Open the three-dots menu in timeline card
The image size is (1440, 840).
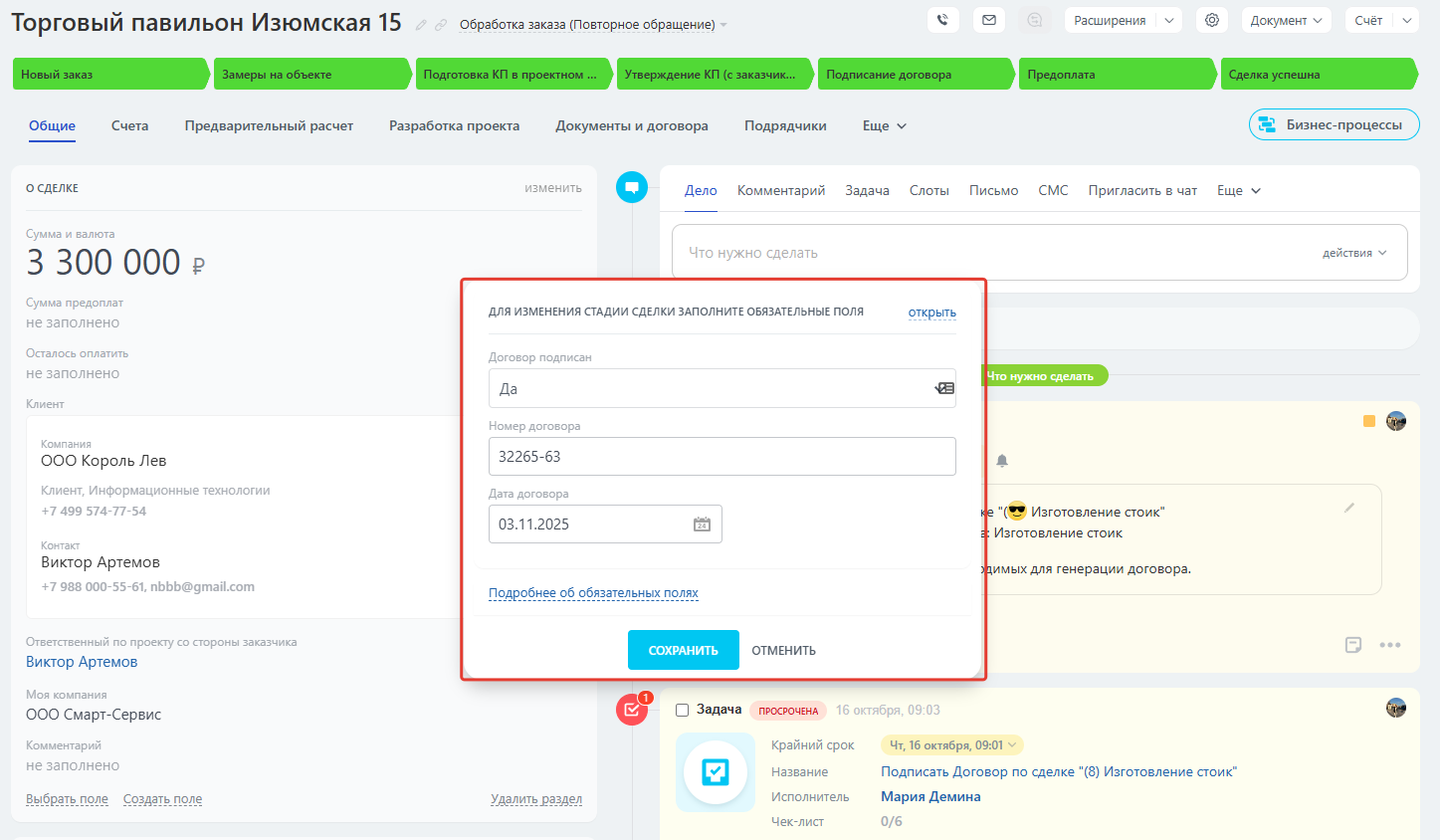click(x=1390, y=645)
